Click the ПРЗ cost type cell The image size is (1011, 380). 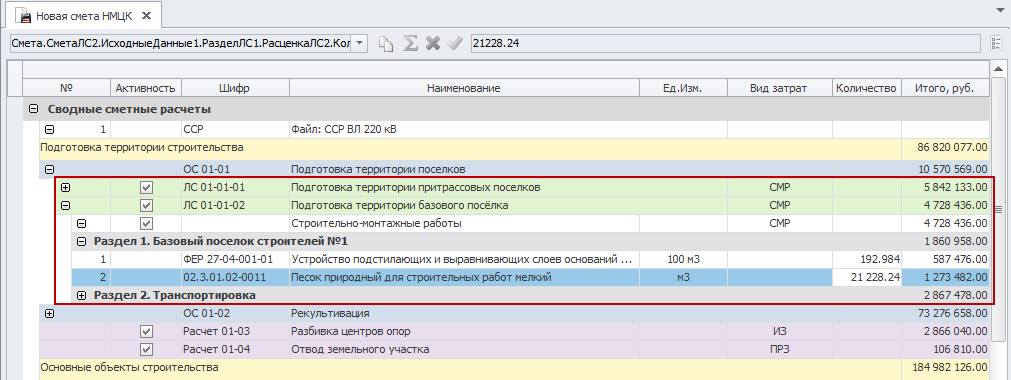[x=780, y=350]
